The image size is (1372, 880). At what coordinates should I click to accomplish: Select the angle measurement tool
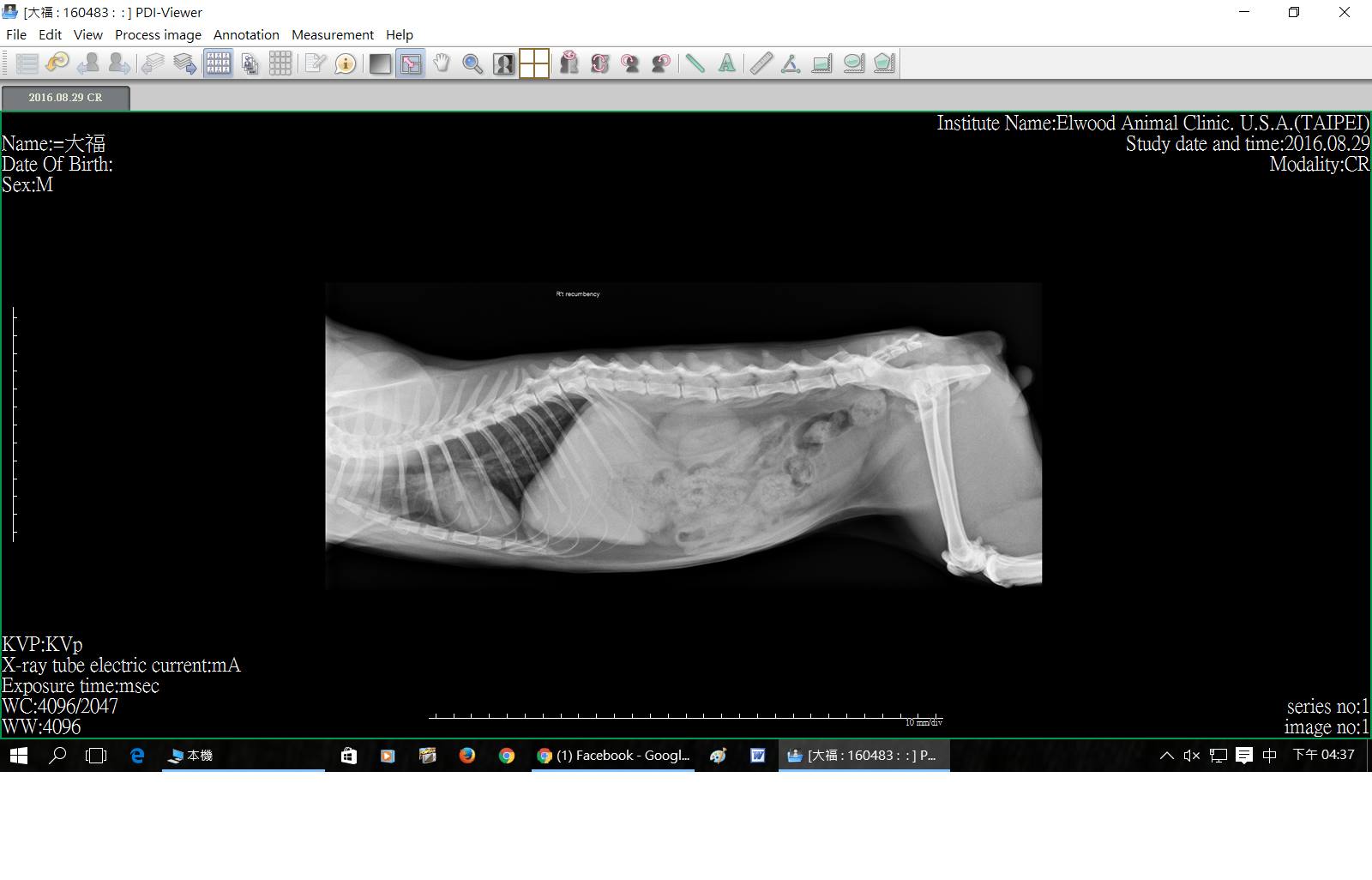click(x=791, y=63)
